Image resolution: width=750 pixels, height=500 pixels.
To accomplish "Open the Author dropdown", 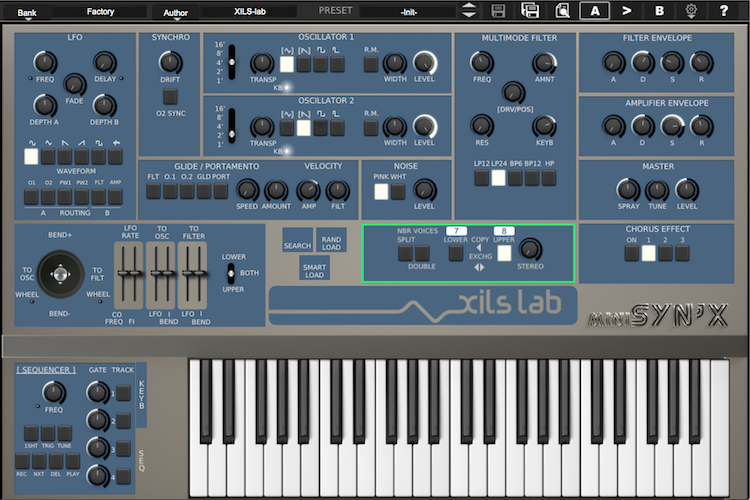I will (175, 13).
